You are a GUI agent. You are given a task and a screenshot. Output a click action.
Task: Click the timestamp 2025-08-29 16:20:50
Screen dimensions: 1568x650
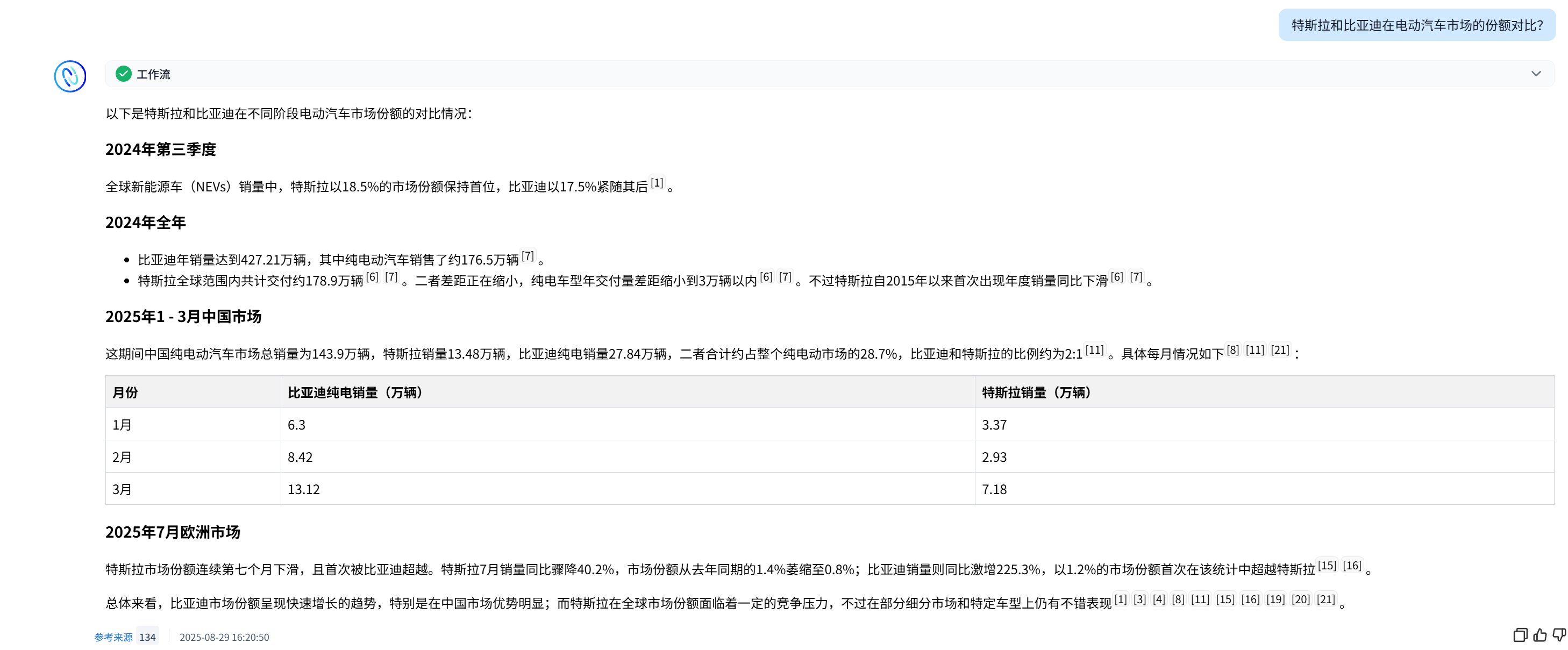tap(224, 637)
